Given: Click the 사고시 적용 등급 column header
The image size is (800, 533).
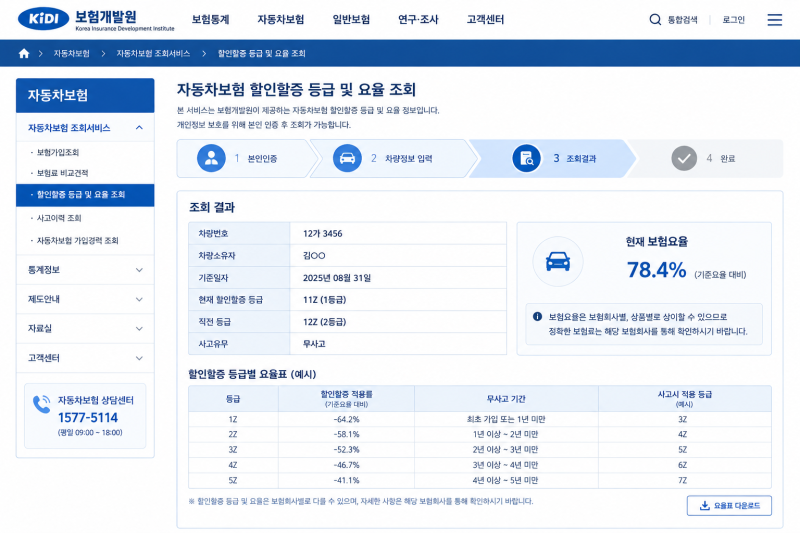Looking at the screenshot, I should 684,398.
